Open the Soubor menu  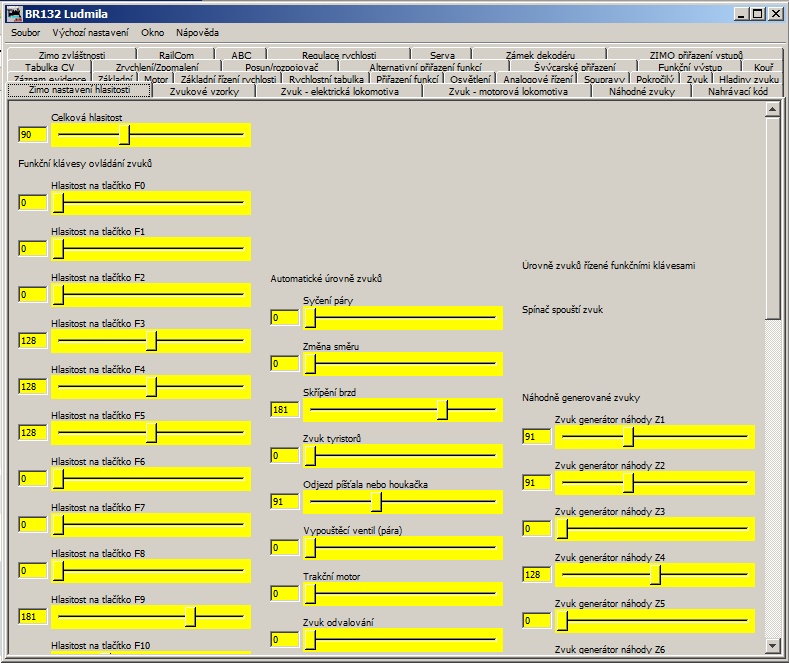[x=26, y=33]
